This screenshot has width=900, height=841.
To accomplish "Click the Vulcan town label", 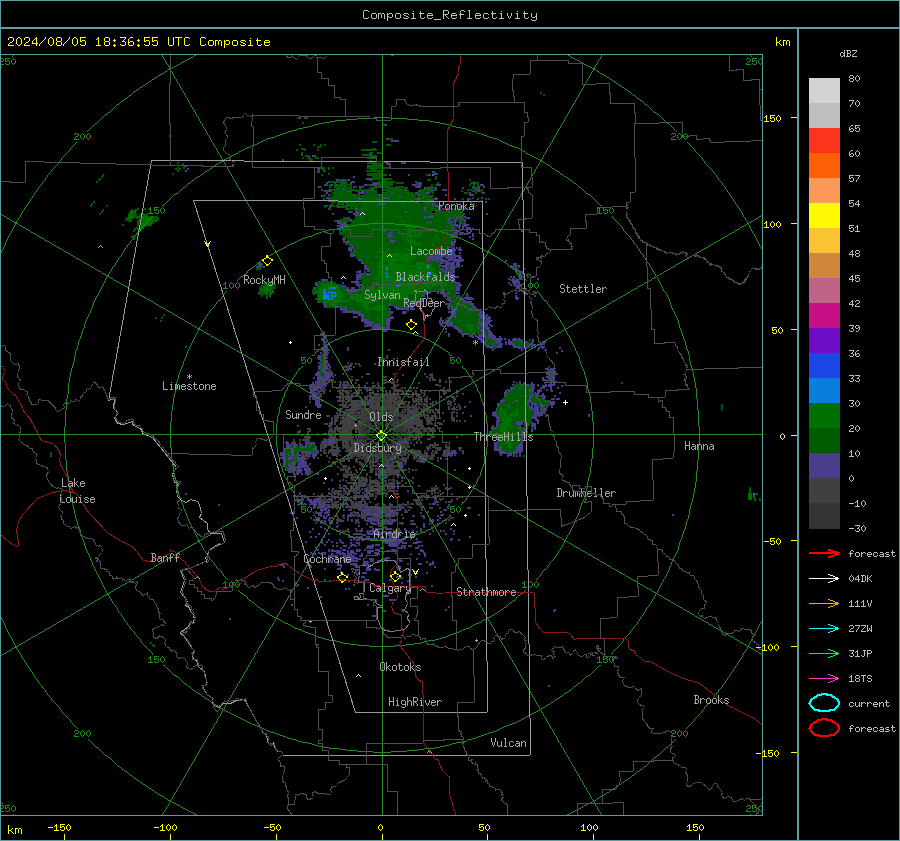I will pos(508,743).
